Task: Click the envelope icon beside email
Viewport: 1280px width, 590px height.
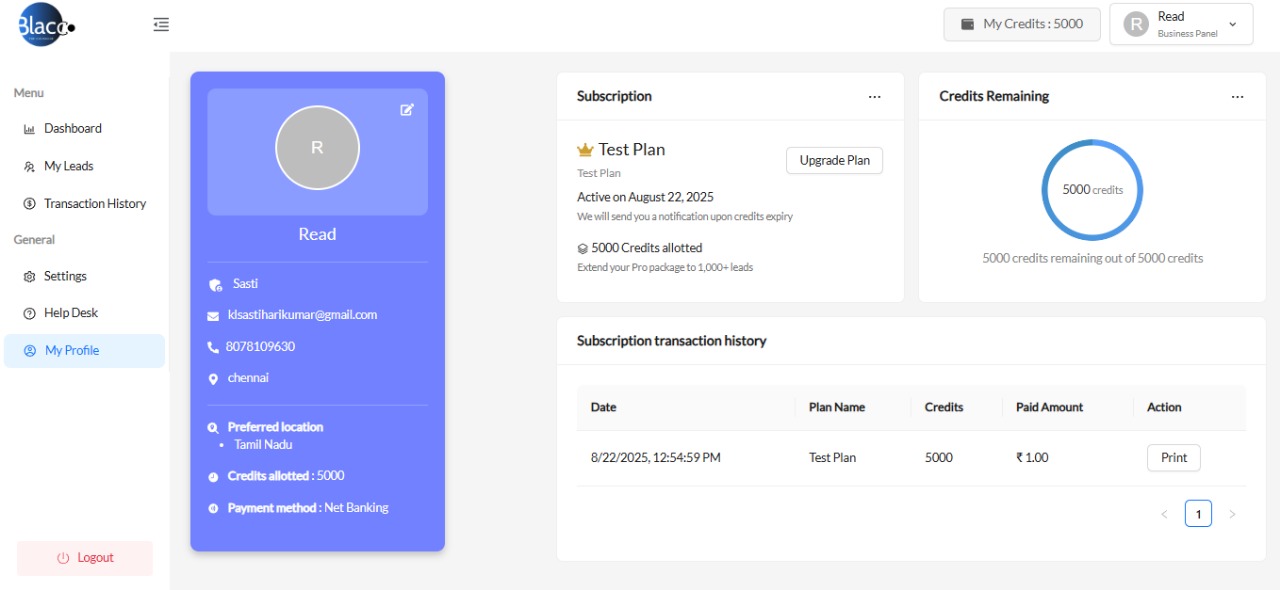Action: click(213, 316)
